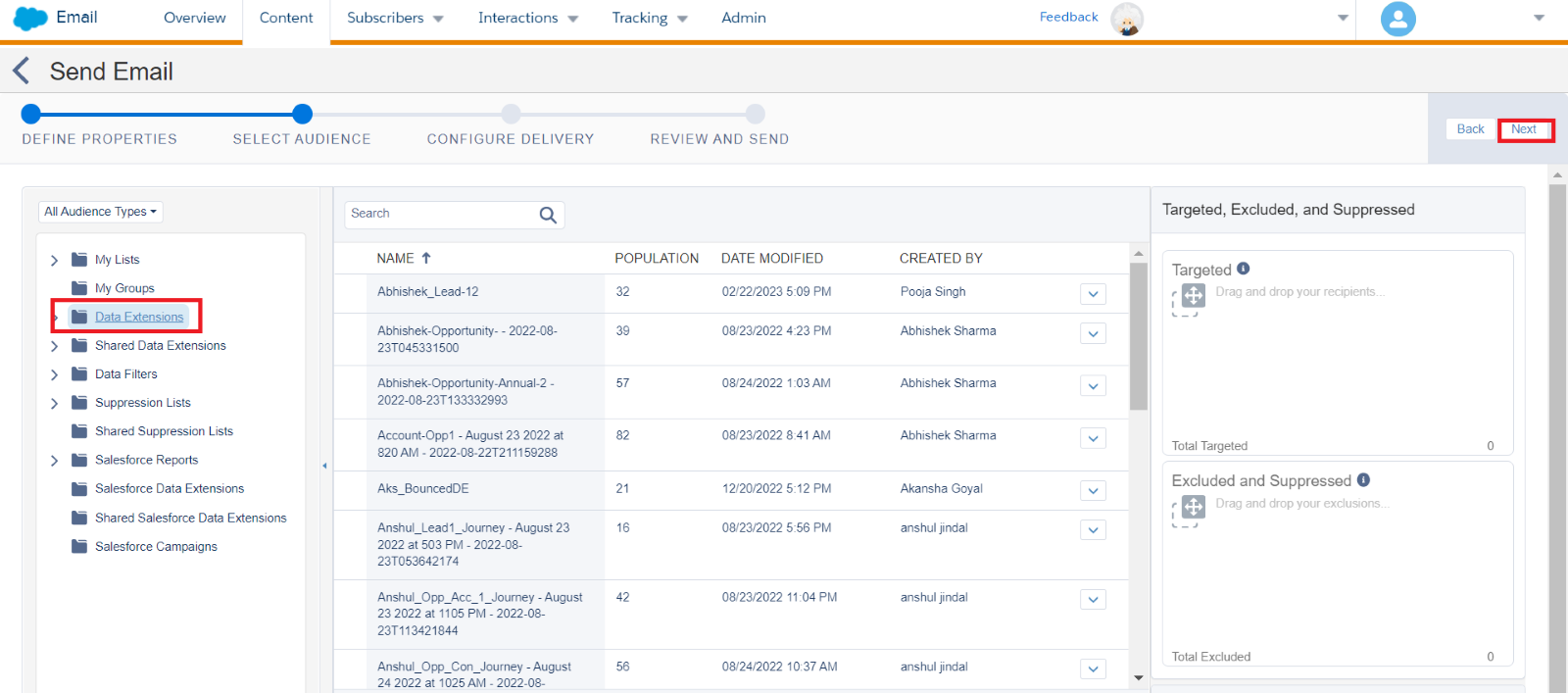Select the Aks_BouncedDE row name
Viewport: 1568px width, 693px height.
click(x=423, y=488)
